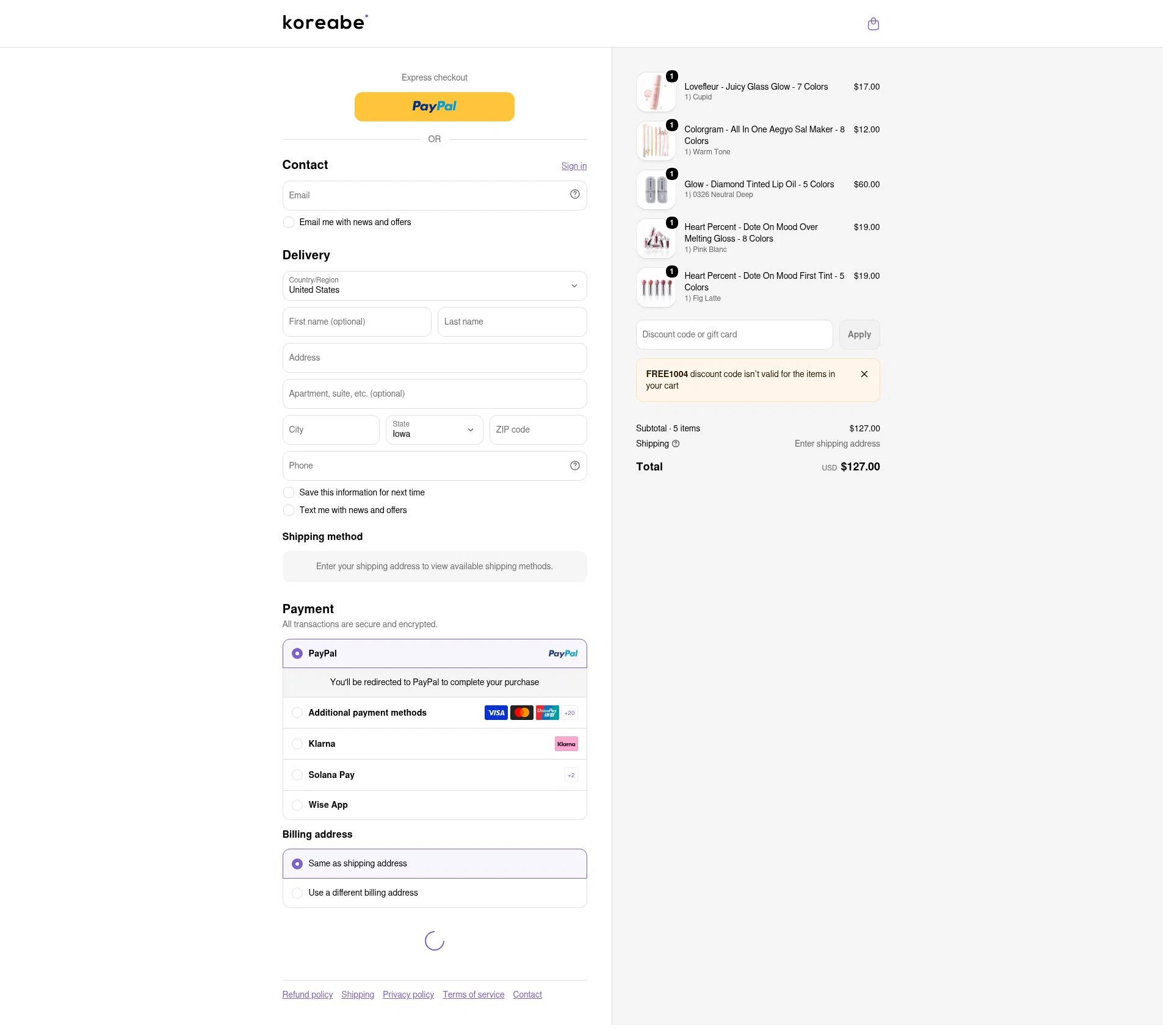Expand the State dropdown showing Iowa

click(x=434, y=430)
